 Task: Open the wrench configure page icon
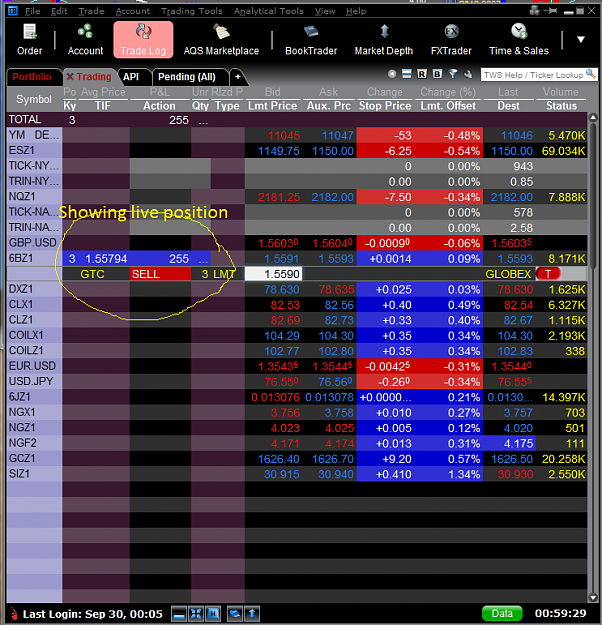pos(468,74)
